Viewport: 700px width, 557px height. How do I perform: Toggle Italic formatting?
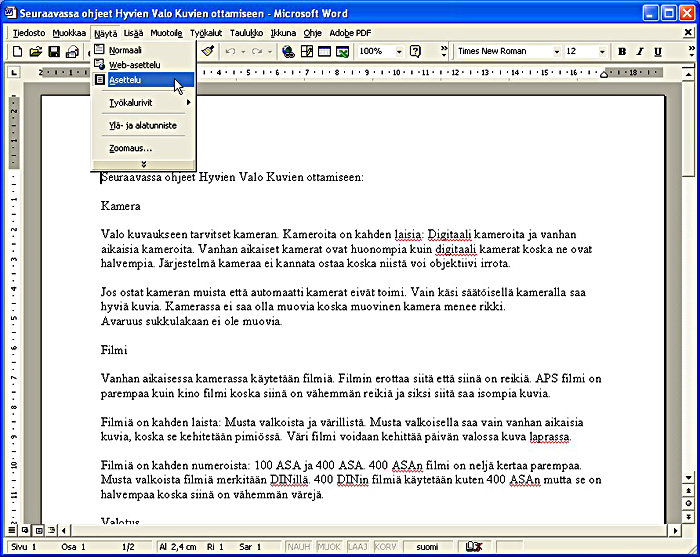pos(640,51)
